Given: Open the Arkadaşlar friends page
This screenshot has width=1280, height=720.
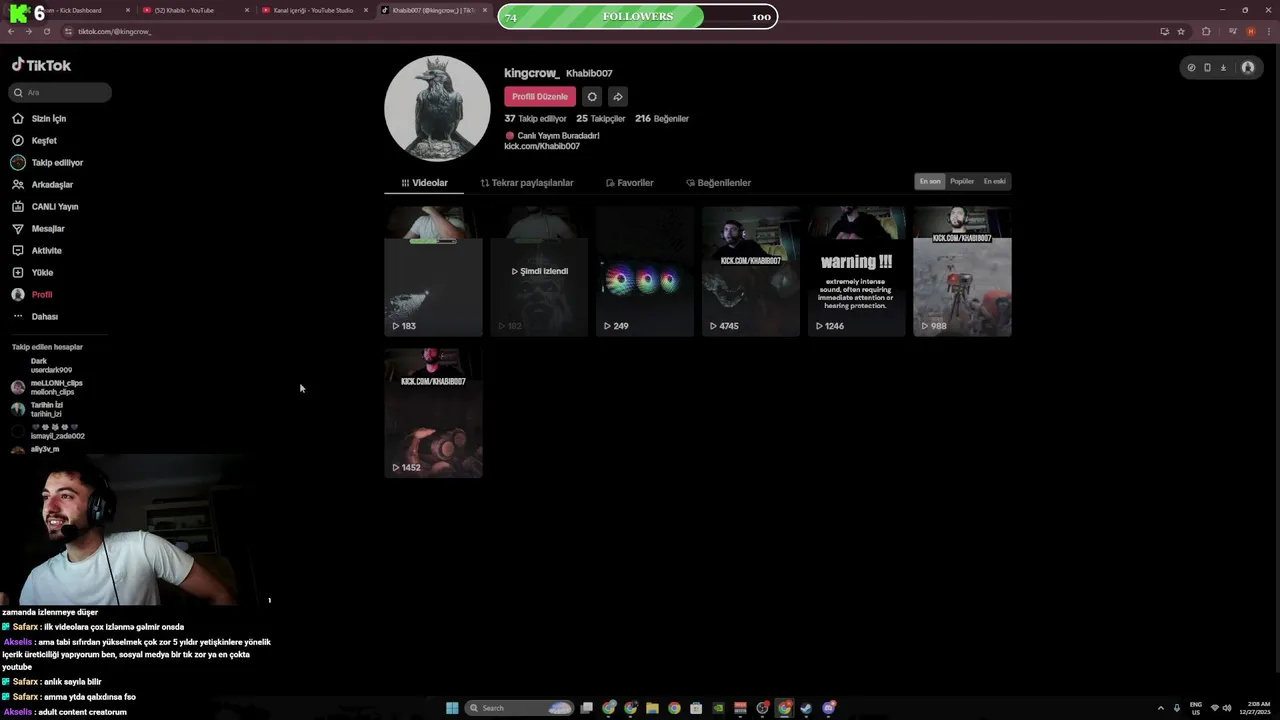Looking at the screenshot, I should point(43,185).
